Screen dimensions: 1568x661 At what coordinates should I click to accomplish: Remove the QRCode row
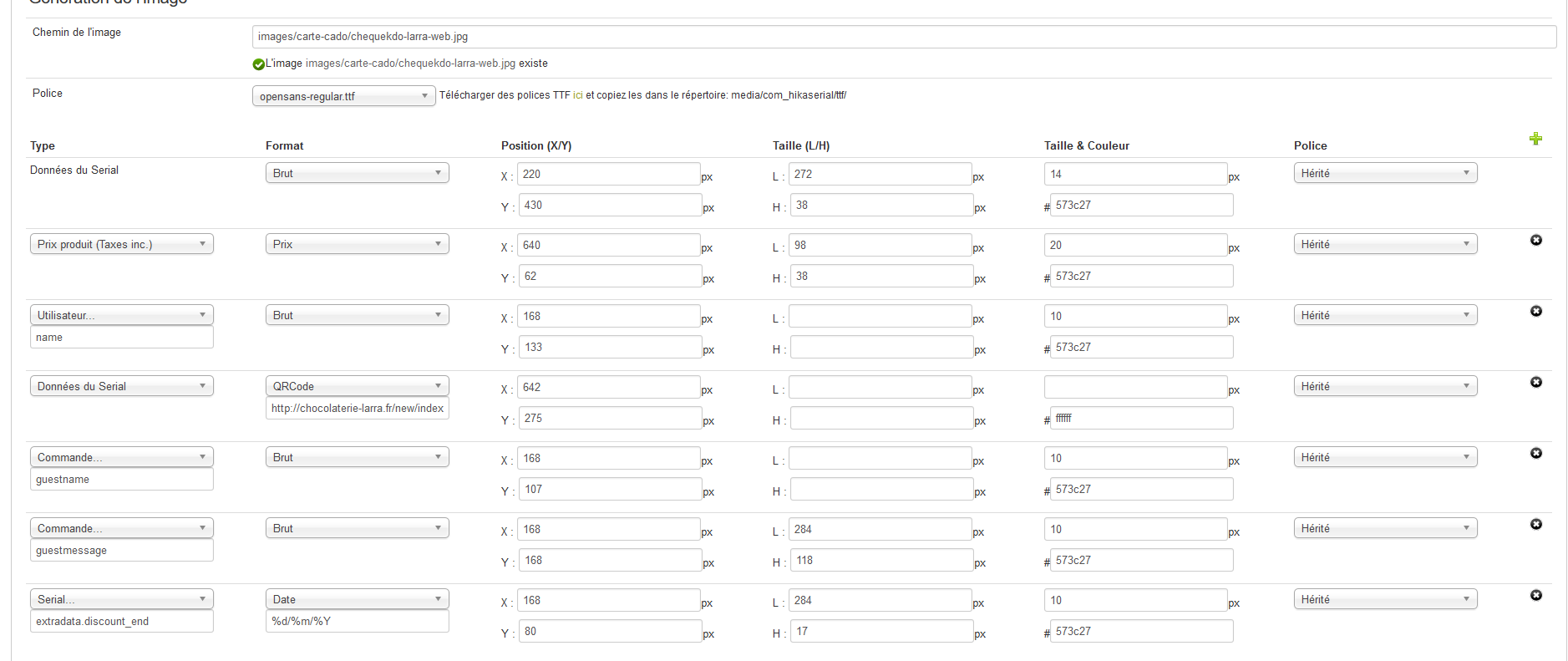pyautogui.click(x=1535, y=383)
